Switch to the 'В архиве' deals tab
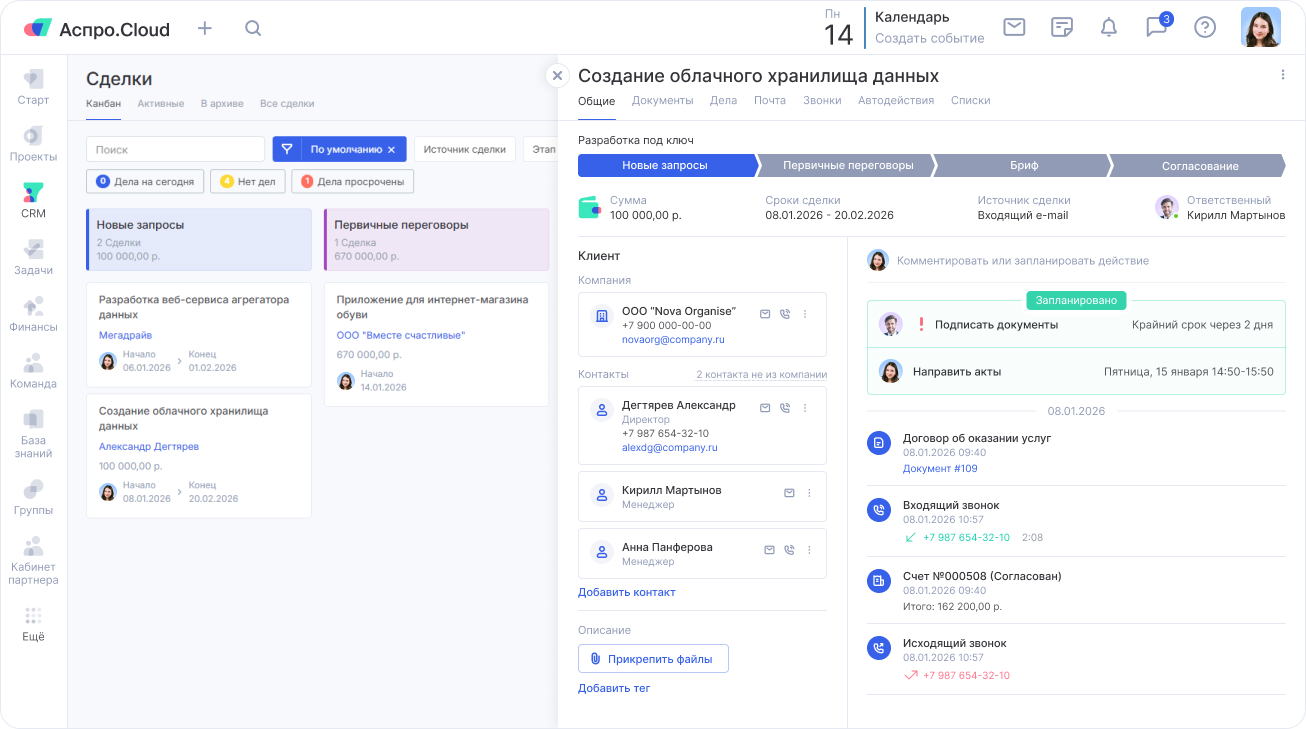Image resolution: width=1306 pixels, height=729 pixels. [x=221, y=103]
